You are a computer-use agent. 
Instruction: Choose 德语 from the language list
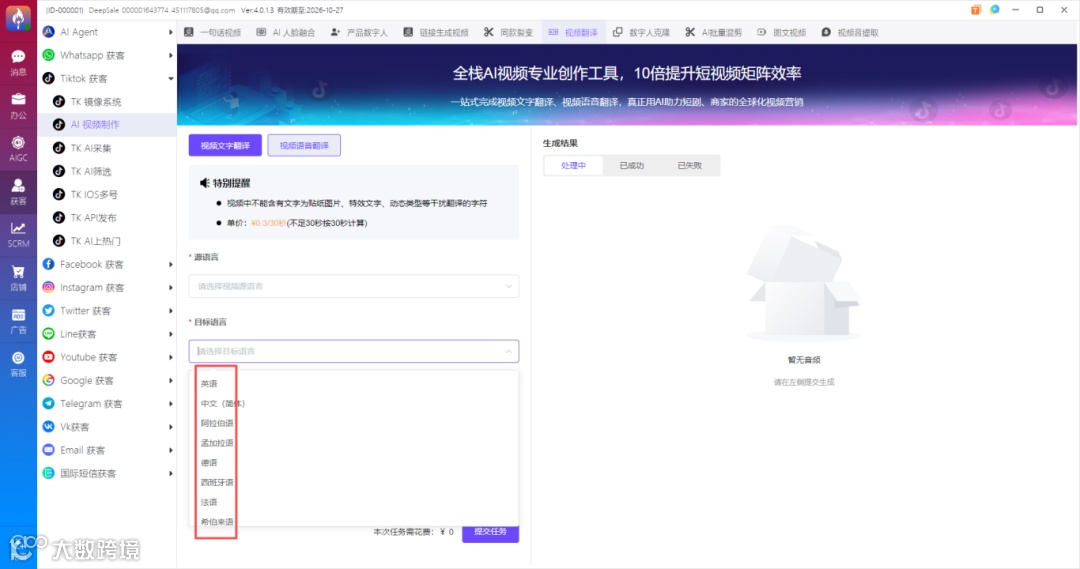point(209,463)
